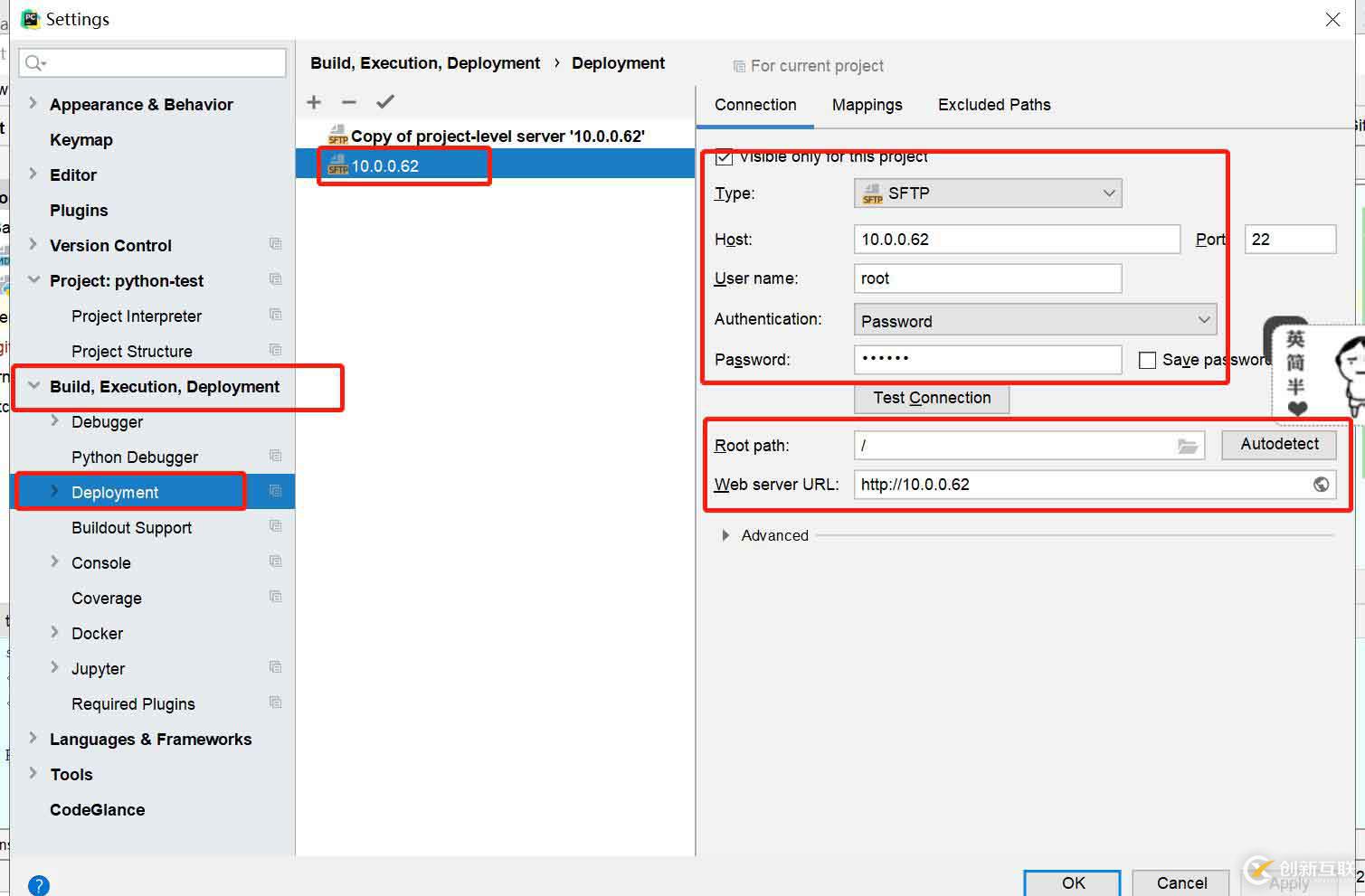Click the Cancel button
Screen dimensions: 1365x896
pos(1181,883)
